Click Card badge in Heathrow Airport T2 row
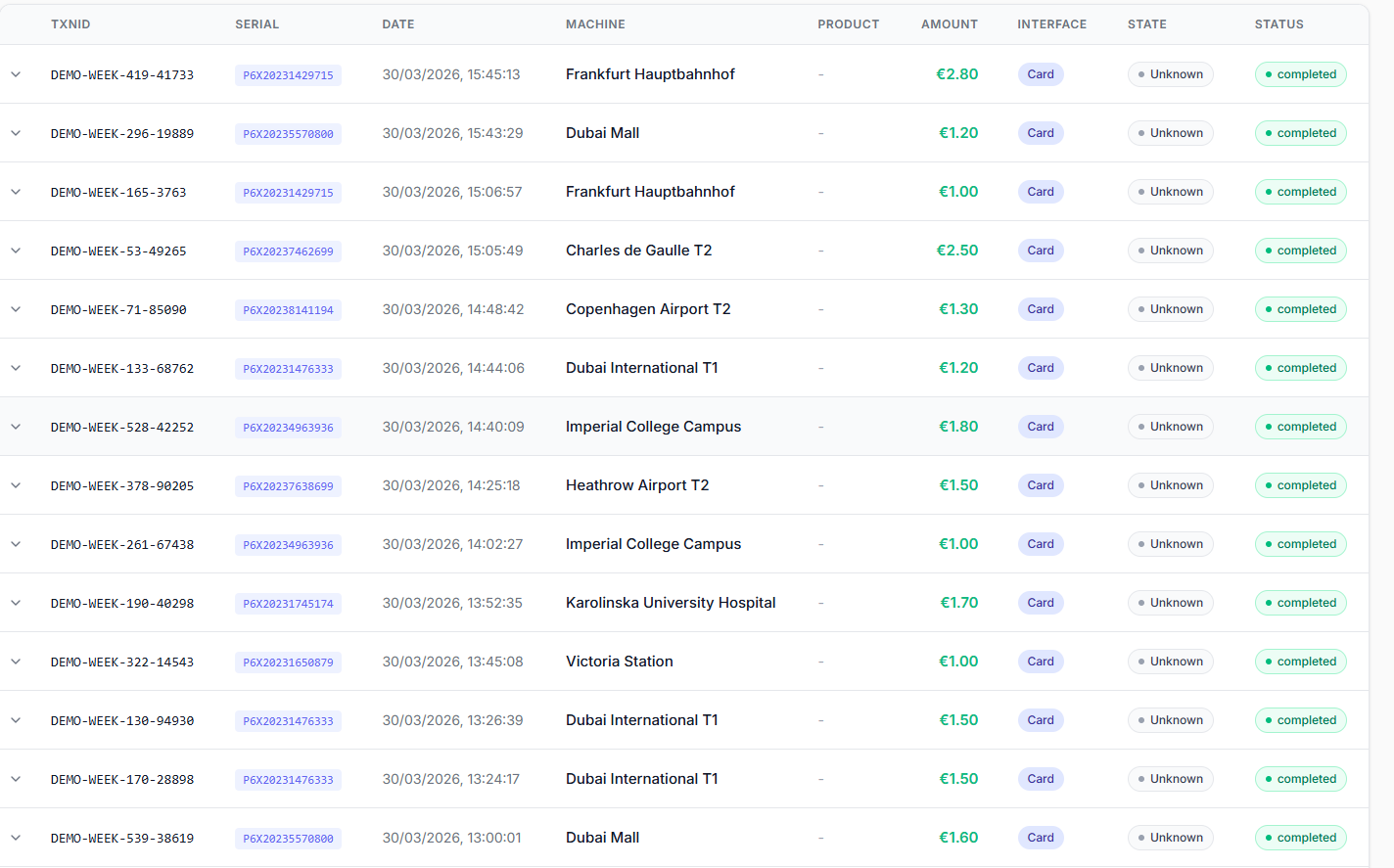1394x868 pixels. (x=1041, y=485)
